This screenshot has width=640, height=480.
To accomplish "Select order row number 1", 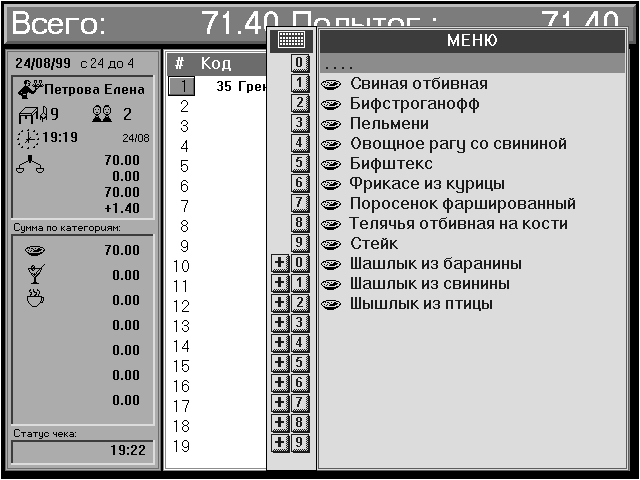I will point(182,86).
